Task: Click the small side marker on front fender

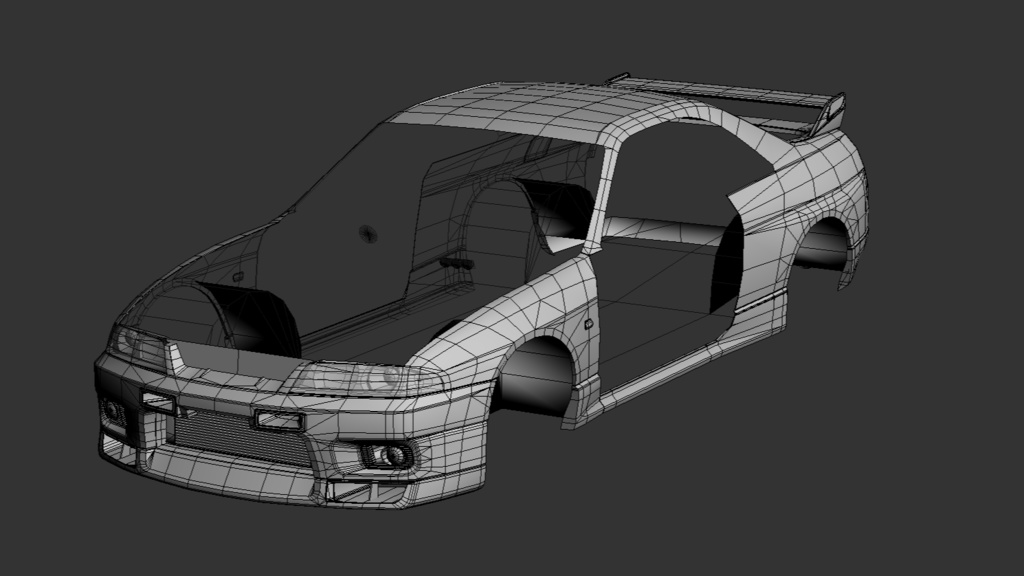Action: pyautogui.click(x=588, y=323)
